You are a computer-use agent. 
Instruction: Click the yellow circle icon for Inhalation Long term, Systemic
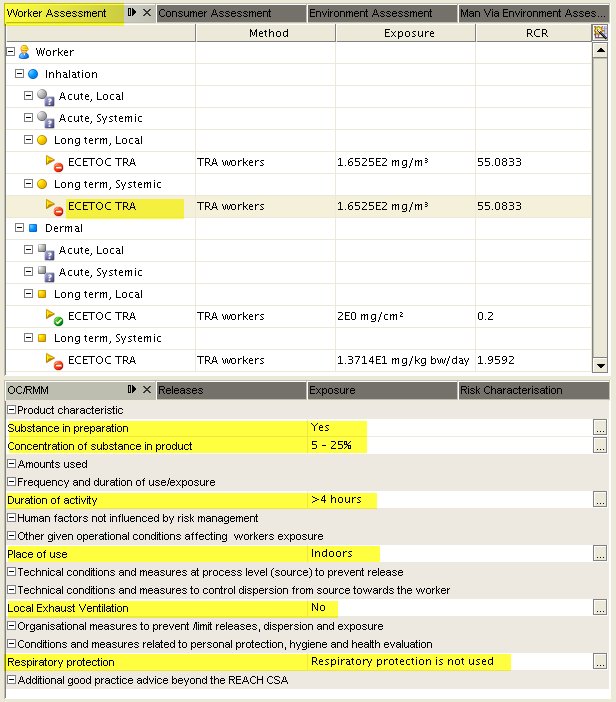(42, 184)
